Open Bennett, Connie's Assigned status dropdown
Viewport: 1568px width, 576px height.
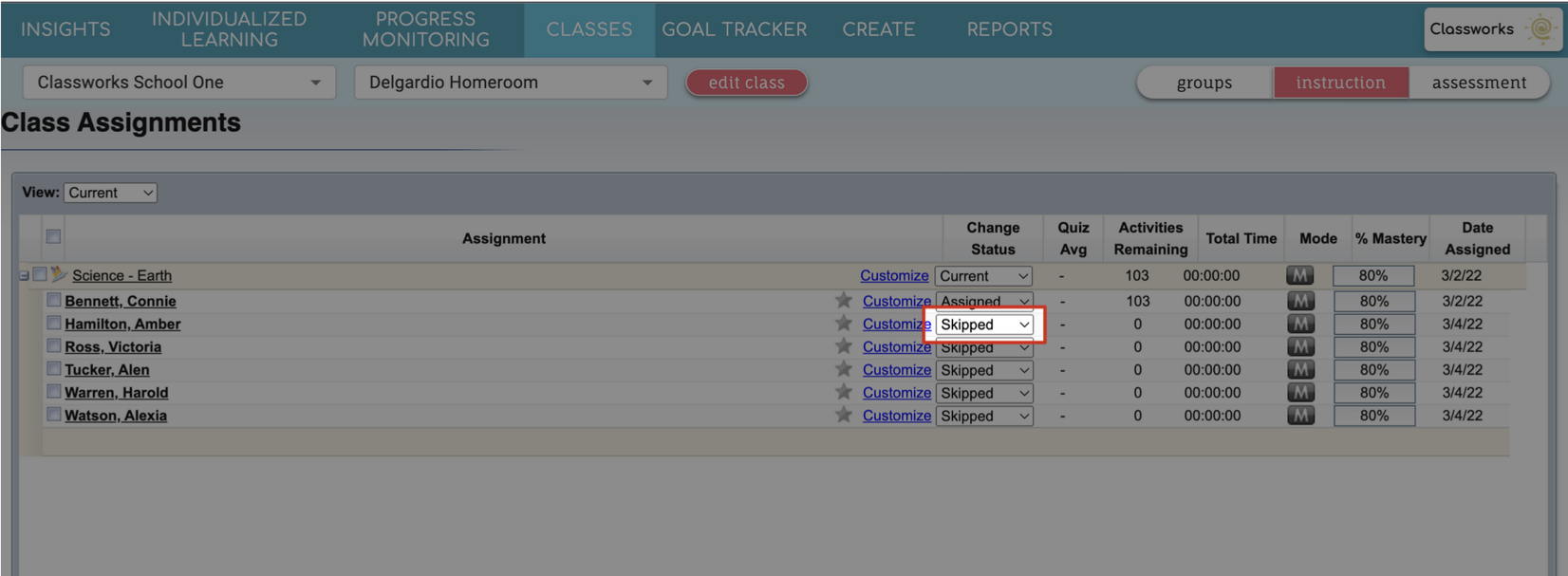pos(984,301)
